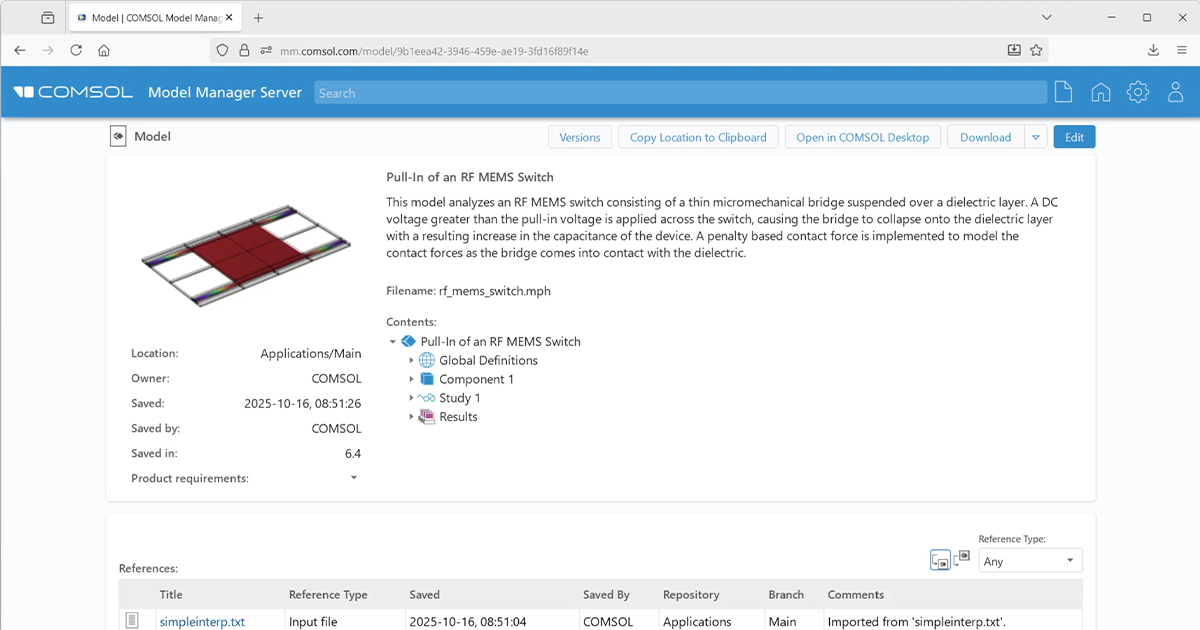Expand the Component 1 tree node
This screenshot has width=1200, height=630.
click(x=411, y=379)
